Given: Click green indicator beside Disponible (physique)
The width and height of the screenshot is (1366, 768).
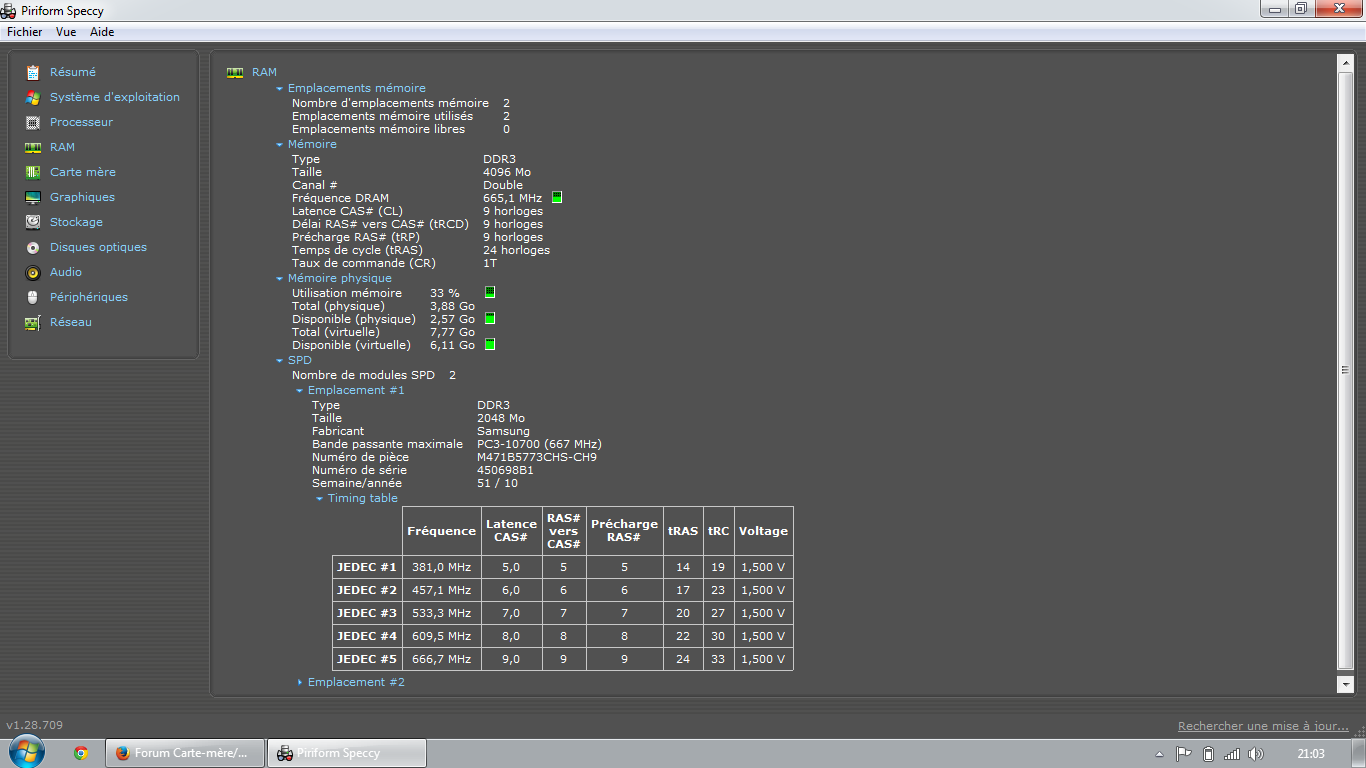Looking at the screenshot, I should [490, 319].
